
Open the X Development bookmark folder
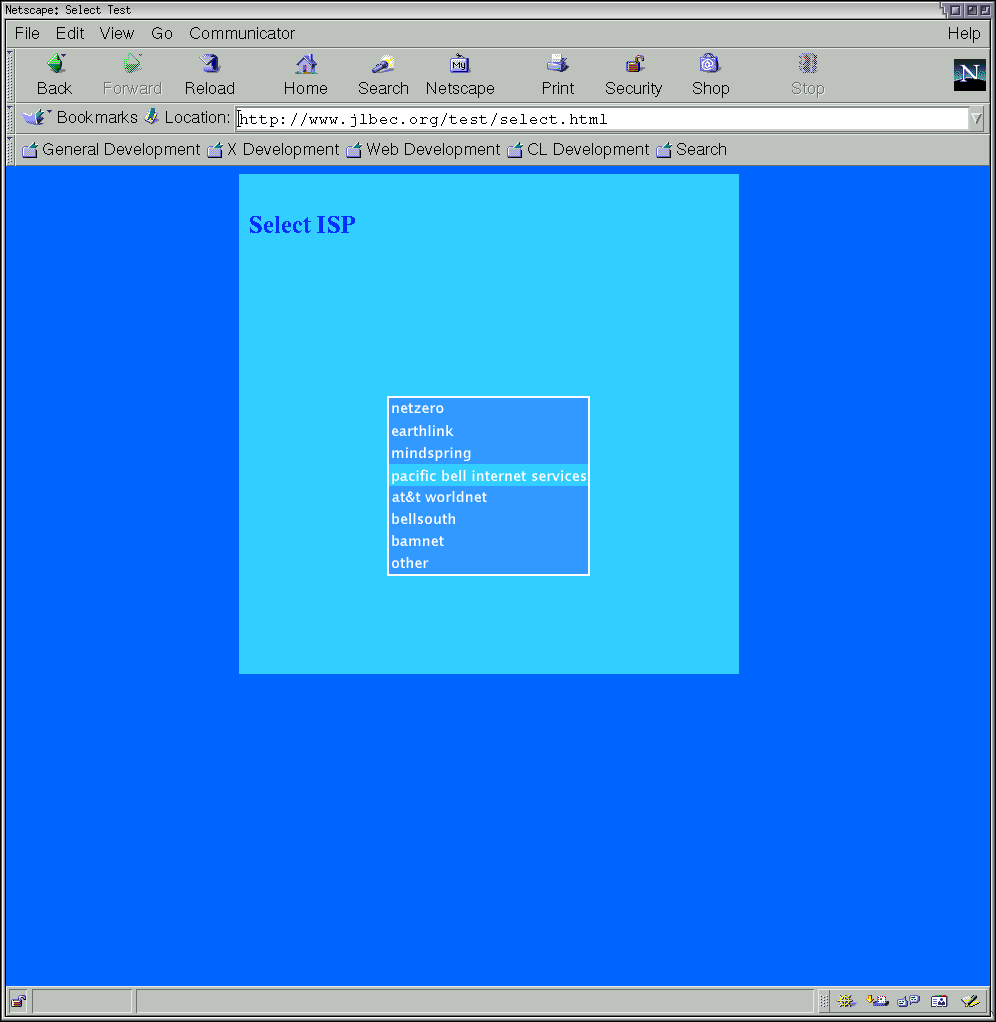tap(273, 150)
